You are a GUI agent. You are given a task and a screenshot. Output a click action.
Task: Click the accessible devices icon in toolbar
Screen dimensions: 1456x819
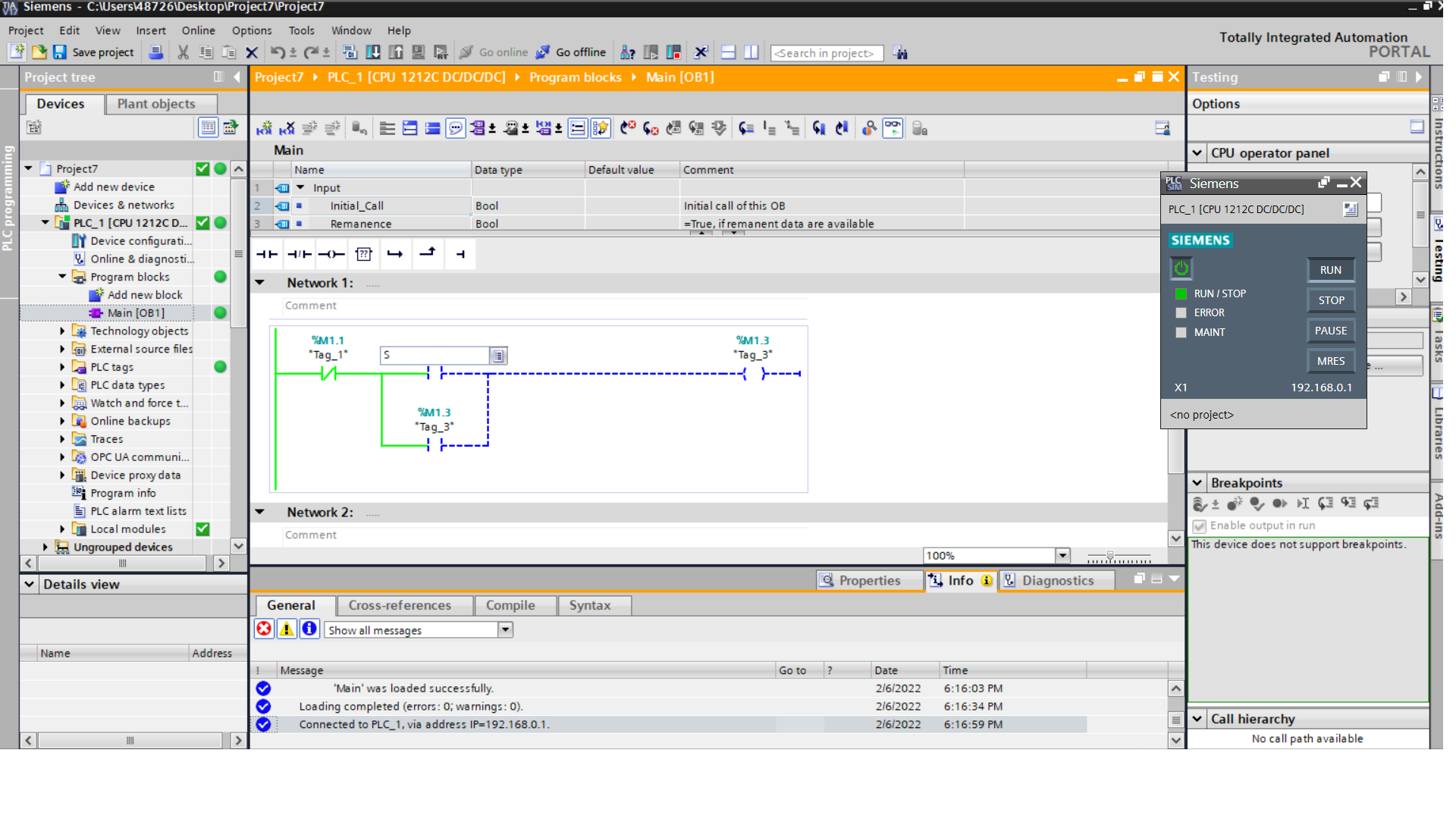point(627,52)
